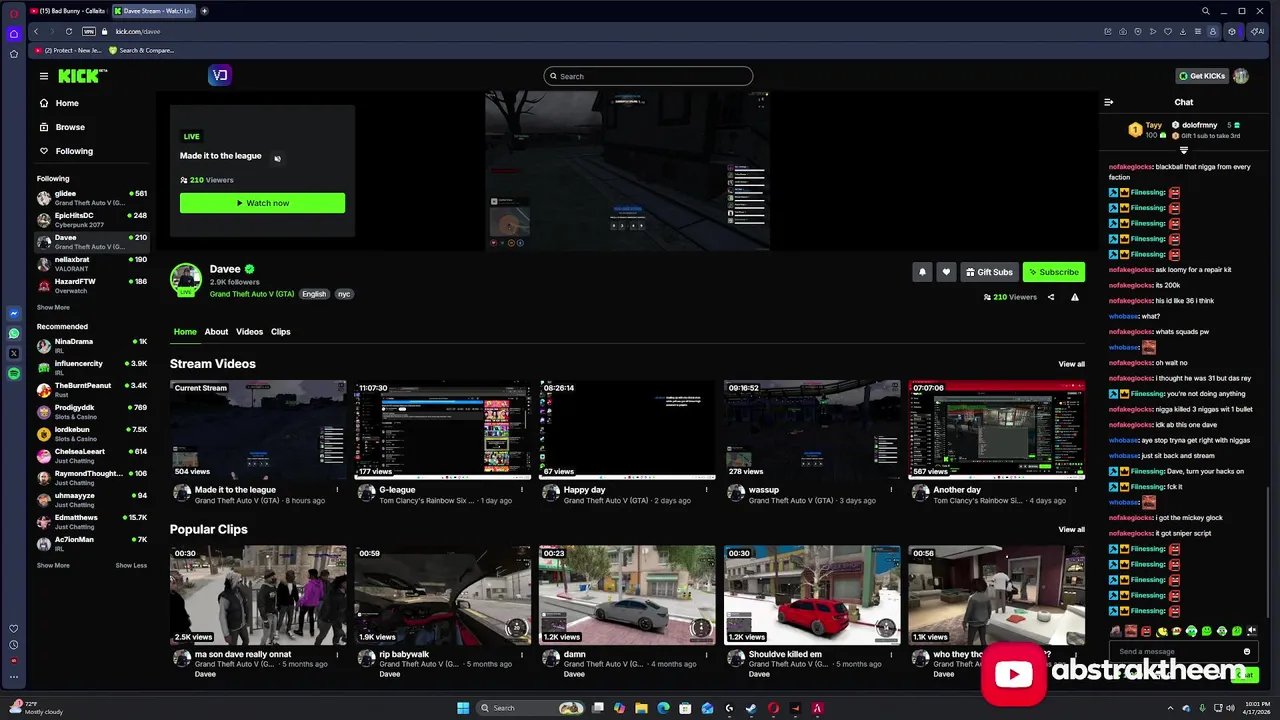Open the rip babywalk clip thumbnail
The image size is (1280, 720).
(x=442, y=595)
